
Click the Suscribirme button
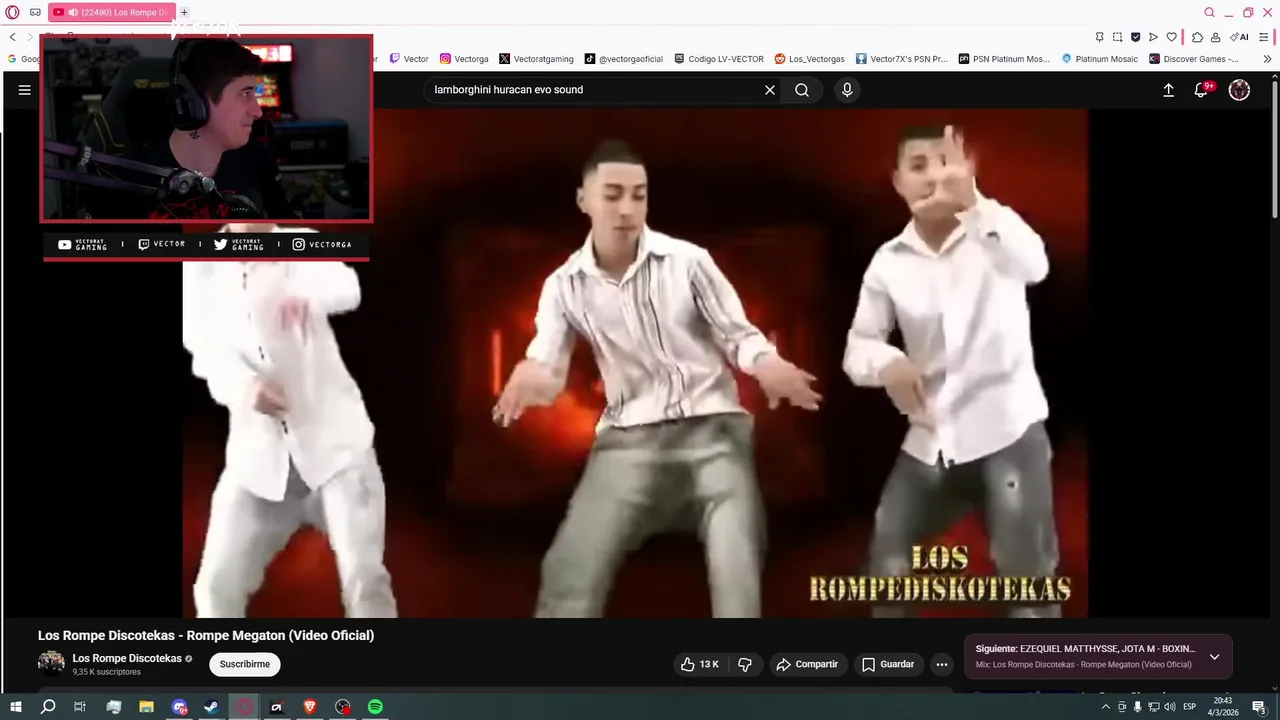[245, 664]
